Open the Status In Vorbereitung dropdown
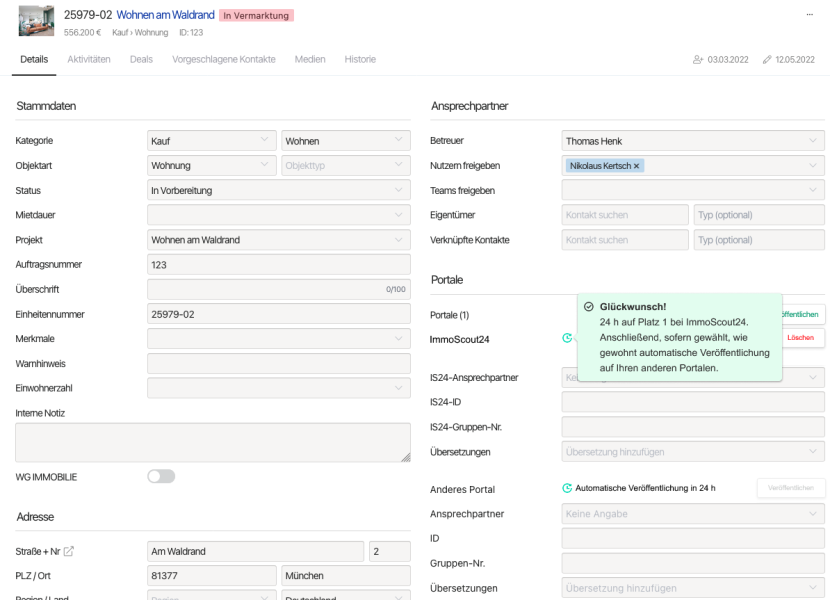The height and width of the screenshot is (600, 830). [278, 190]
